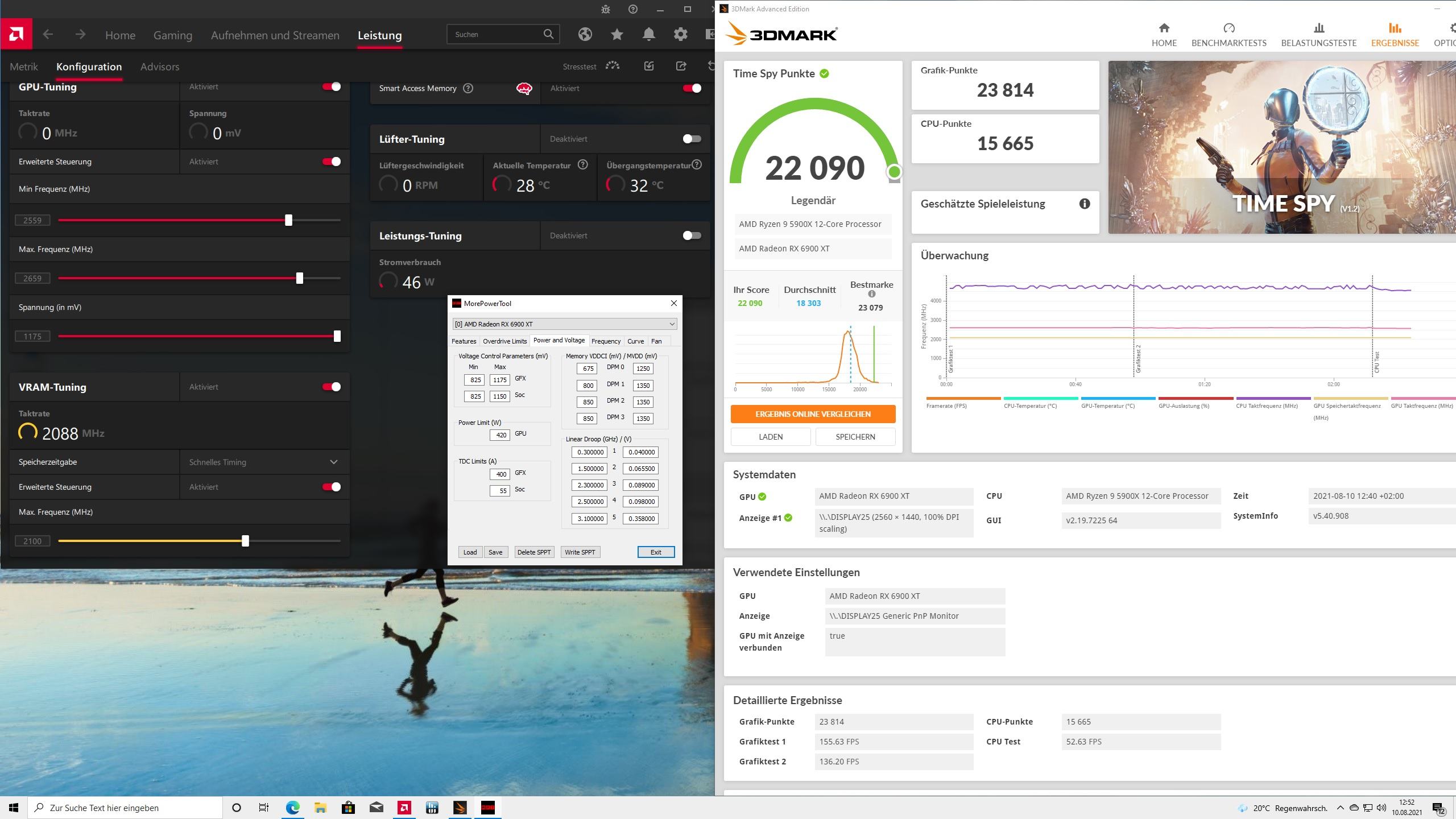Go forward with the right arrow
This screenshot has height=819, width=1456.
click(80, 35)
